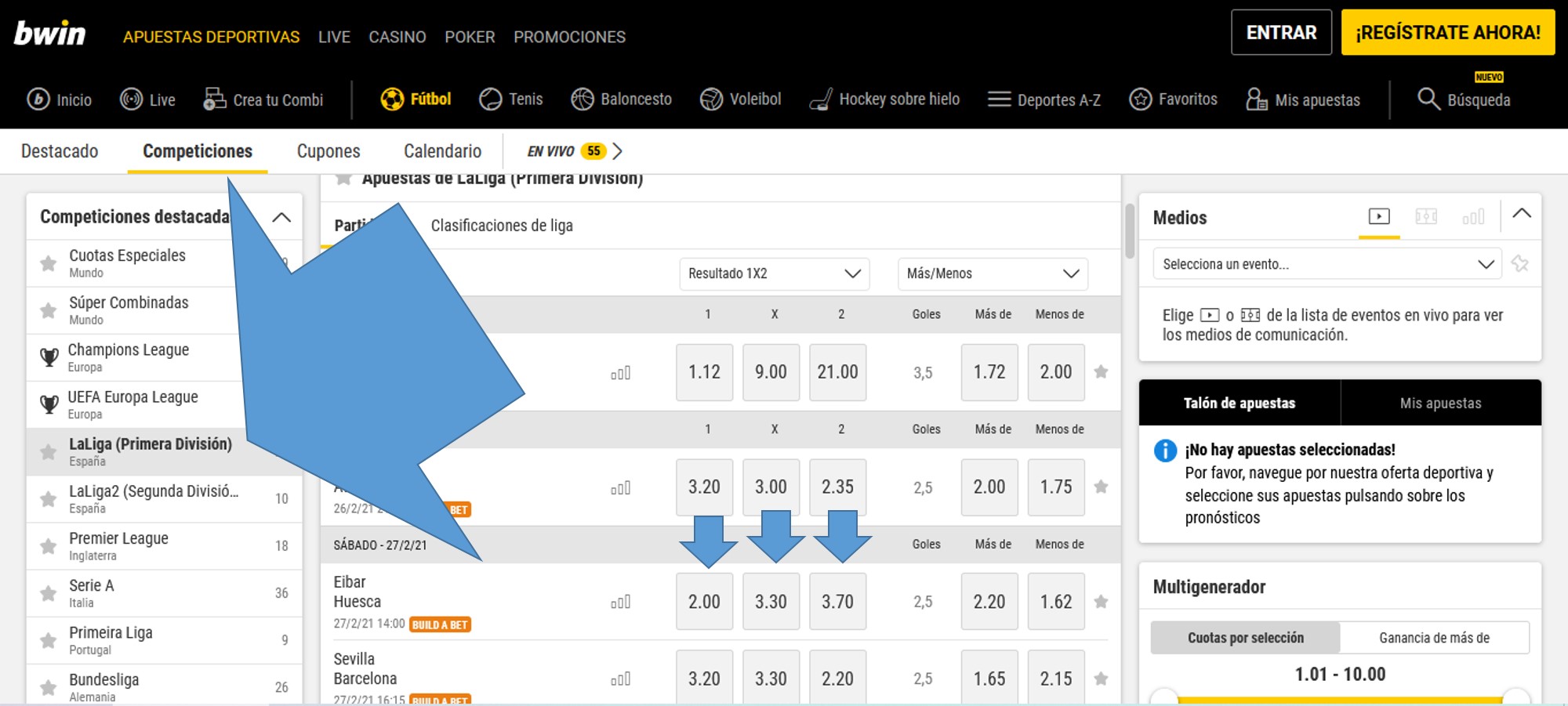Image resolution: width=1568 pixels, height=706 pixels.
Task: Collapse the Medios panel
Action: 1522,213
